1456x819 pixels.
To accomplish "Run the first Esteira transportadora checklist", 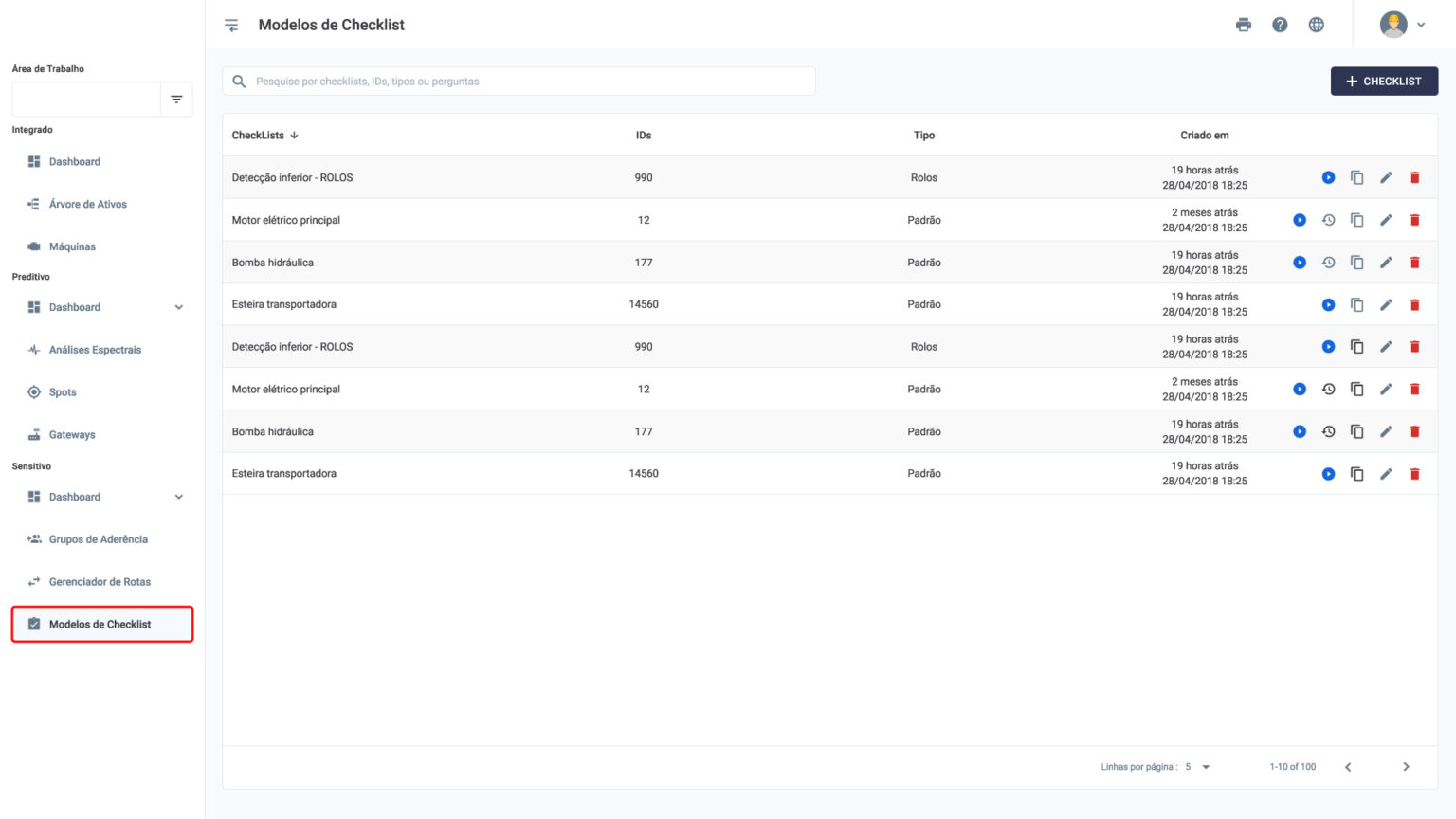I will pos(1328,304).
